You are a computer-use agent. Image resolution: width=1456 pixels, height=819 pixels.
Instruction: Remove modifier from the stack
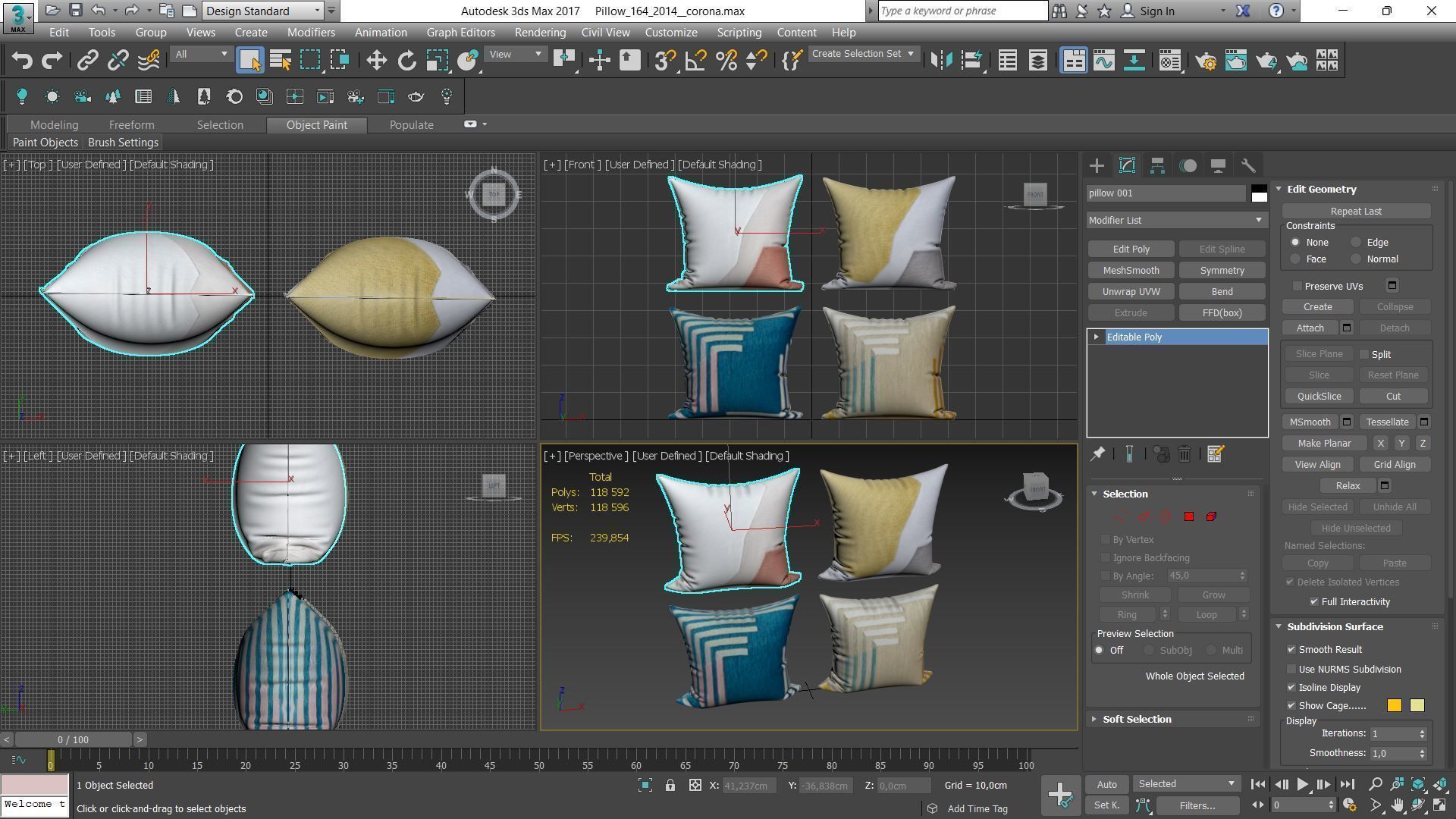pos(1185,454)
